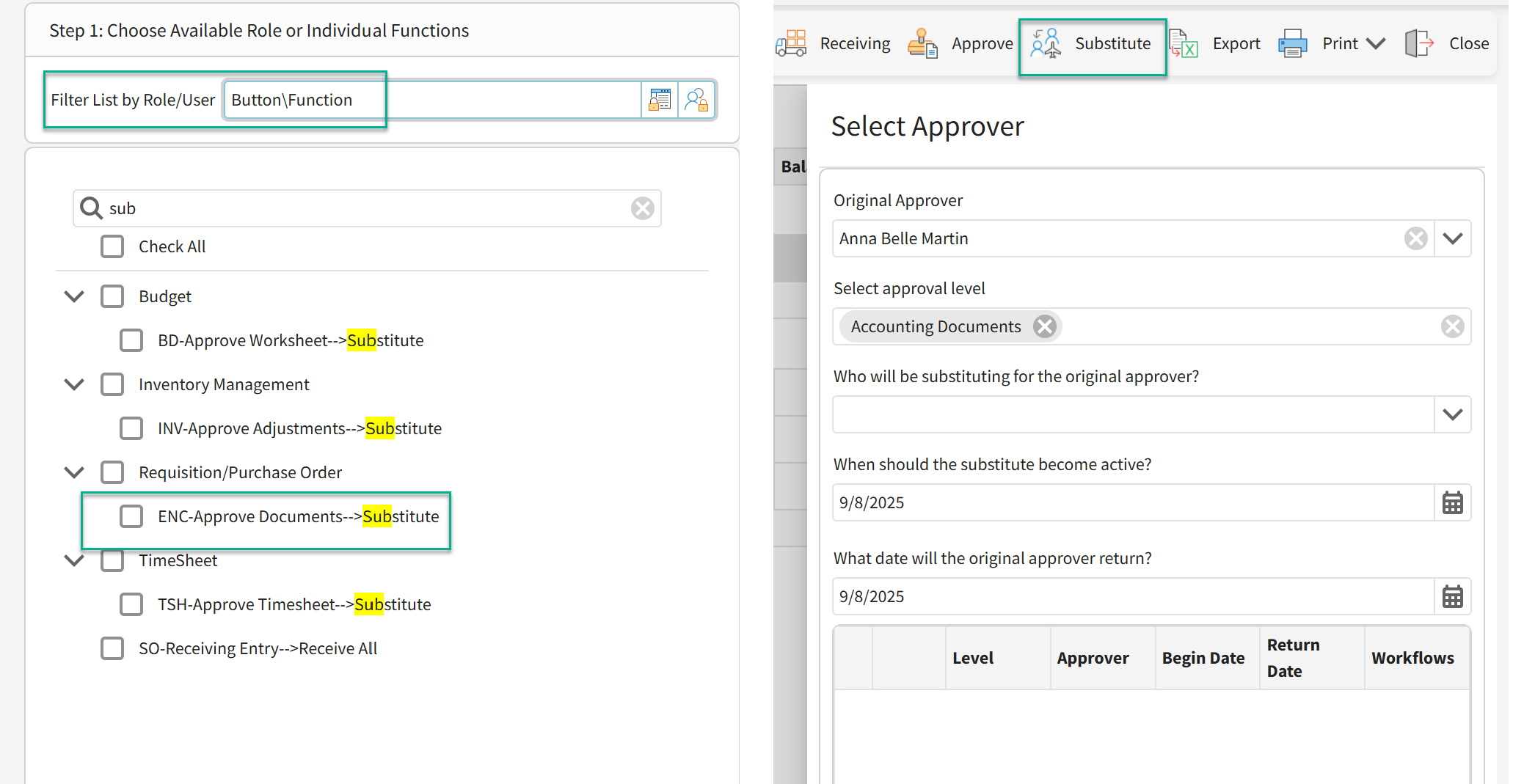This screenshot has width=1524, height=784.
Task: Open the Substitute toolbar function
Action: click(x=1092, y=44)
